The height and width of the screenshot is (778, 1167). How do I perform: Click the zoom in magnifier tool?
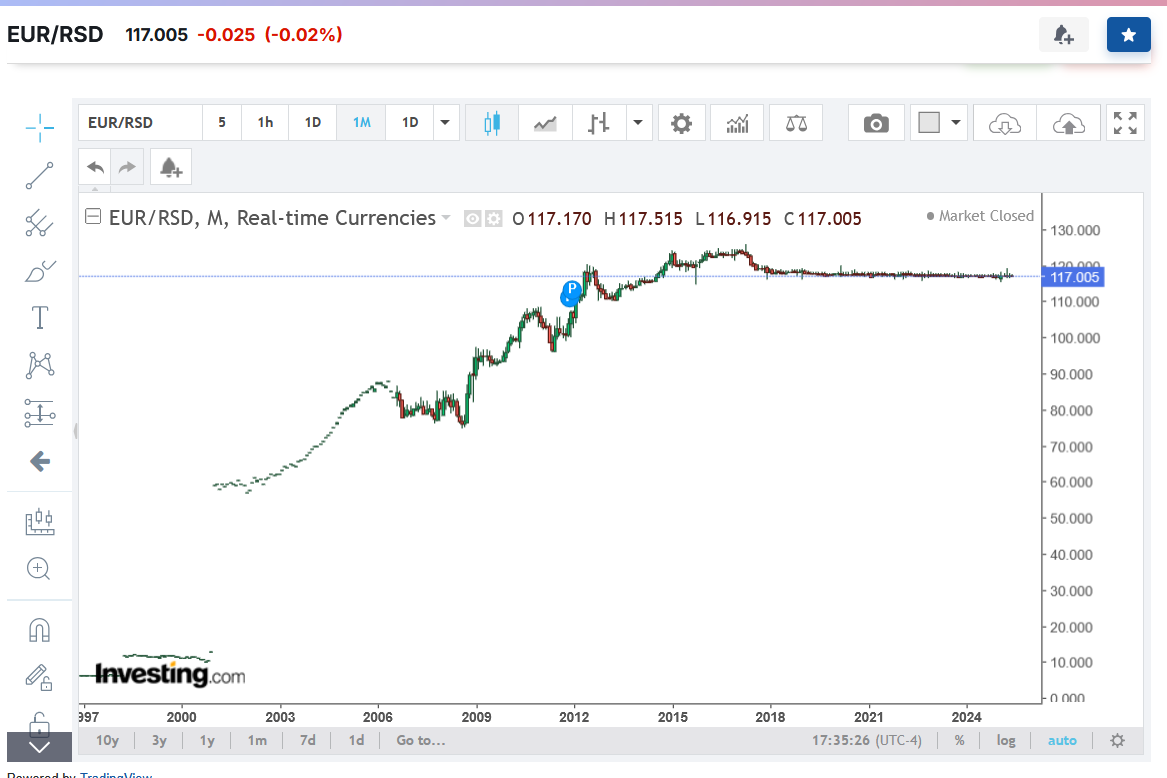coord(39,569)
